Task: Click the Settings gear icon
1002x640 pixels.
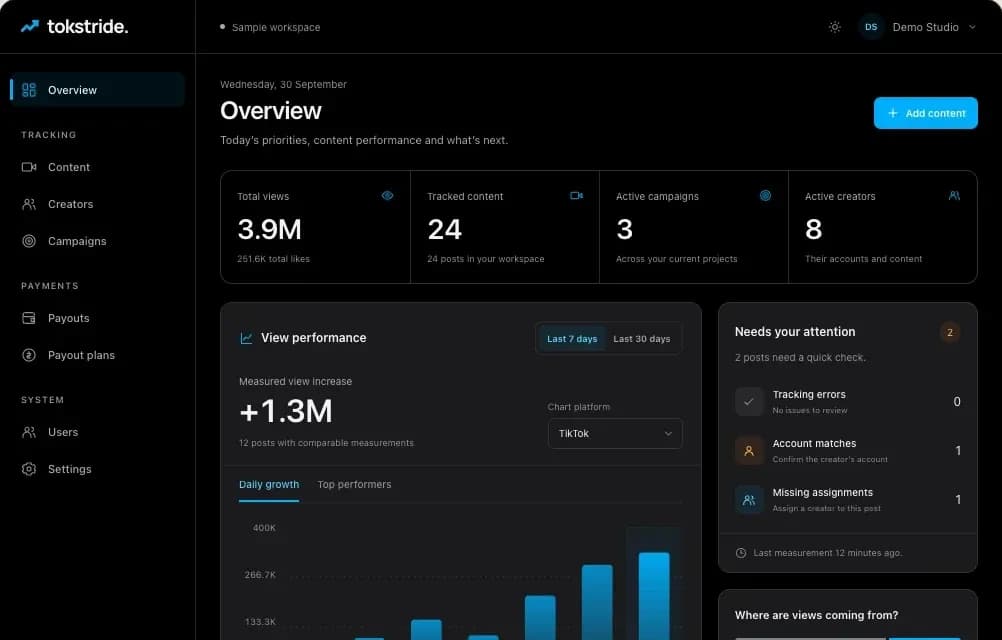Action: pyautogui.click(x=29, y=469)
